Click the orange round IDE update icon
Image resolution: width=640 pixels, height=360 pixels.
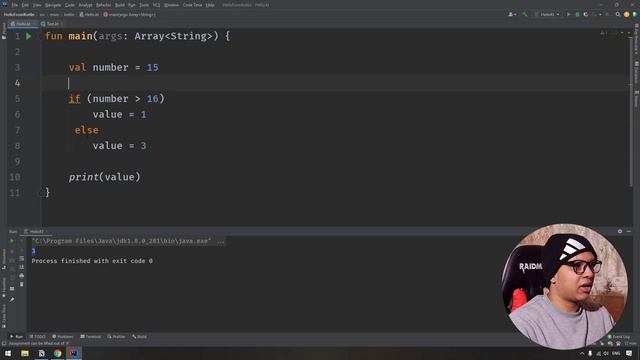tap(627, 14)
